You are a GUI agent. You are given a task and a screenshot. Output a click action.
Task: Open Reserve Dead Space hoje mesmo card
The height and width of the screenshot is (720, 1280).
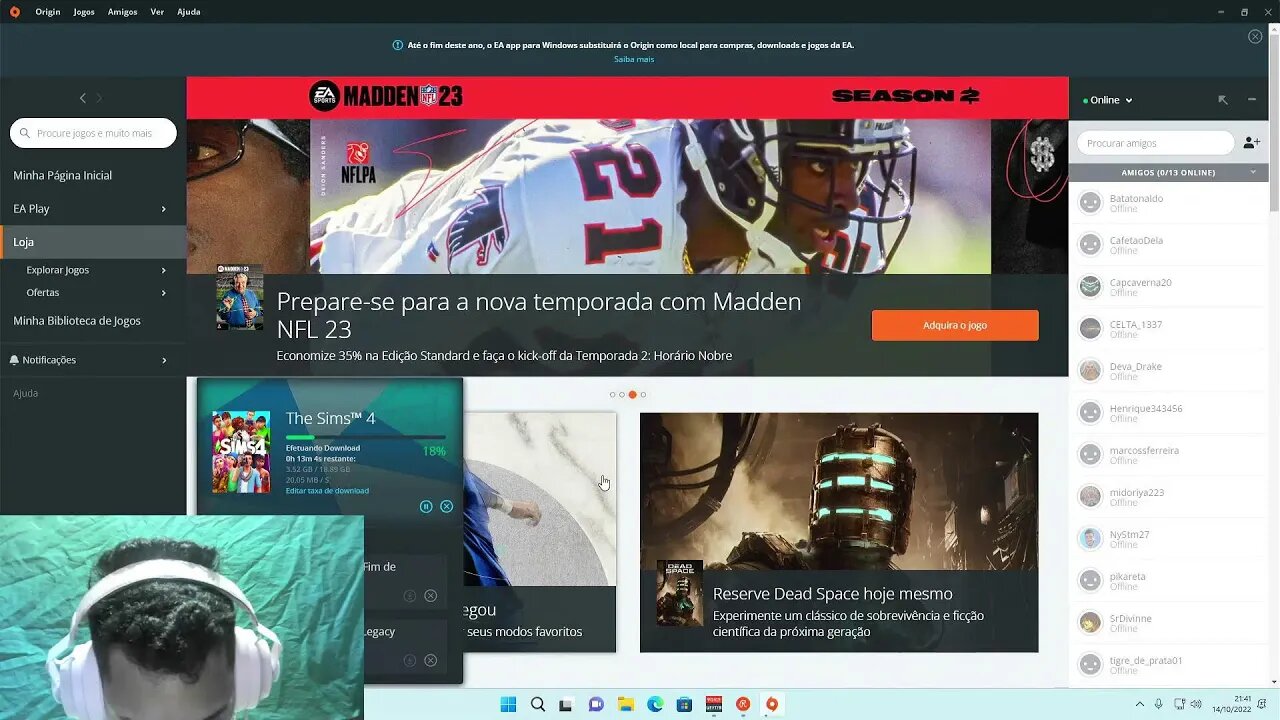click(x=839, y=532)
